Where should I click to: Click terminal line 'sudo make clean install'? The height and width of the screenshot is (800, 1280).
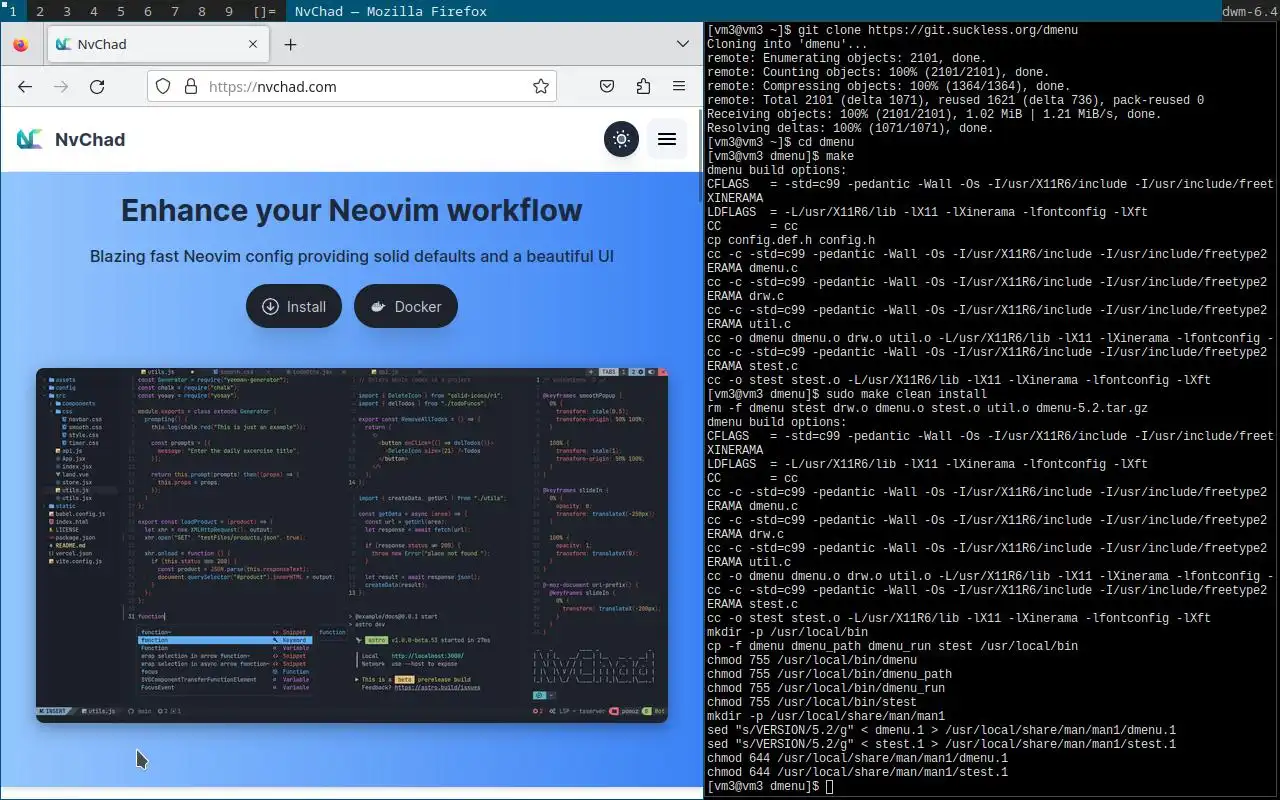[x=906, y=394]
